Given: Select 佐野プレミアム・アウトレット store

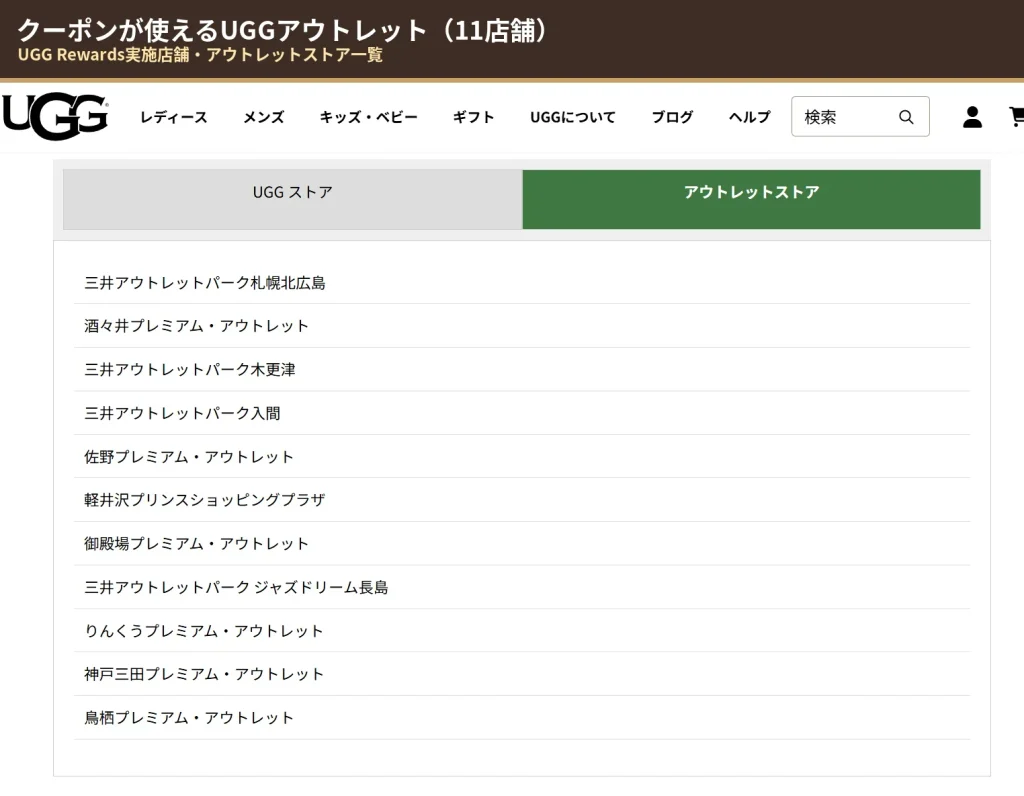Looking at the screenshot, I should [x=522, y=456].
